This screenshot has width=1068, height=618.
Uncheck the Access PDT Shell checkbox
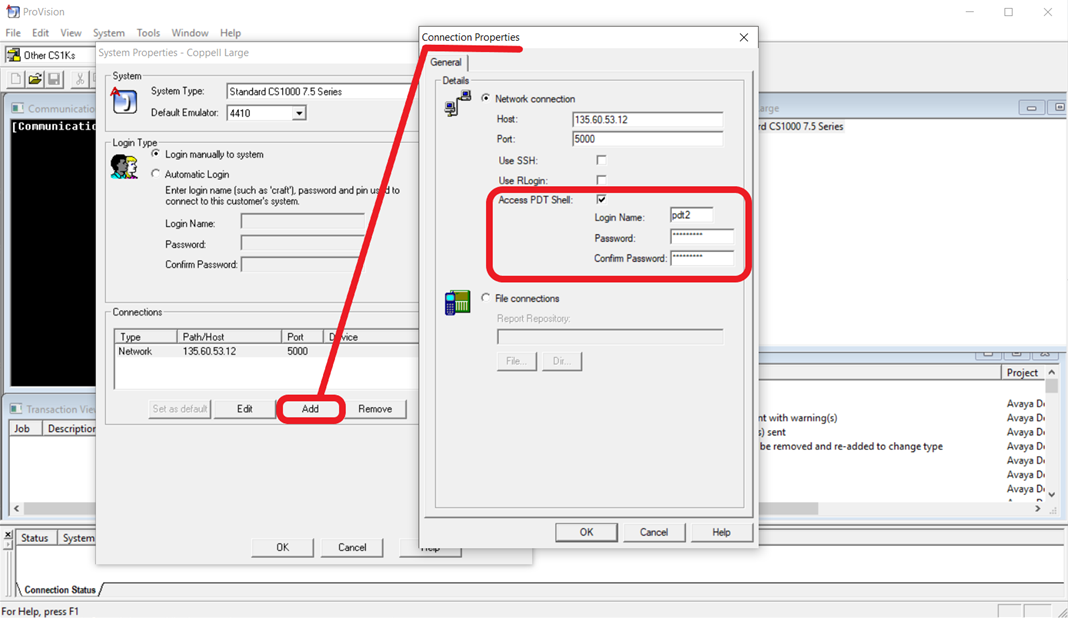pyautogui.click(x=601, y=199)
